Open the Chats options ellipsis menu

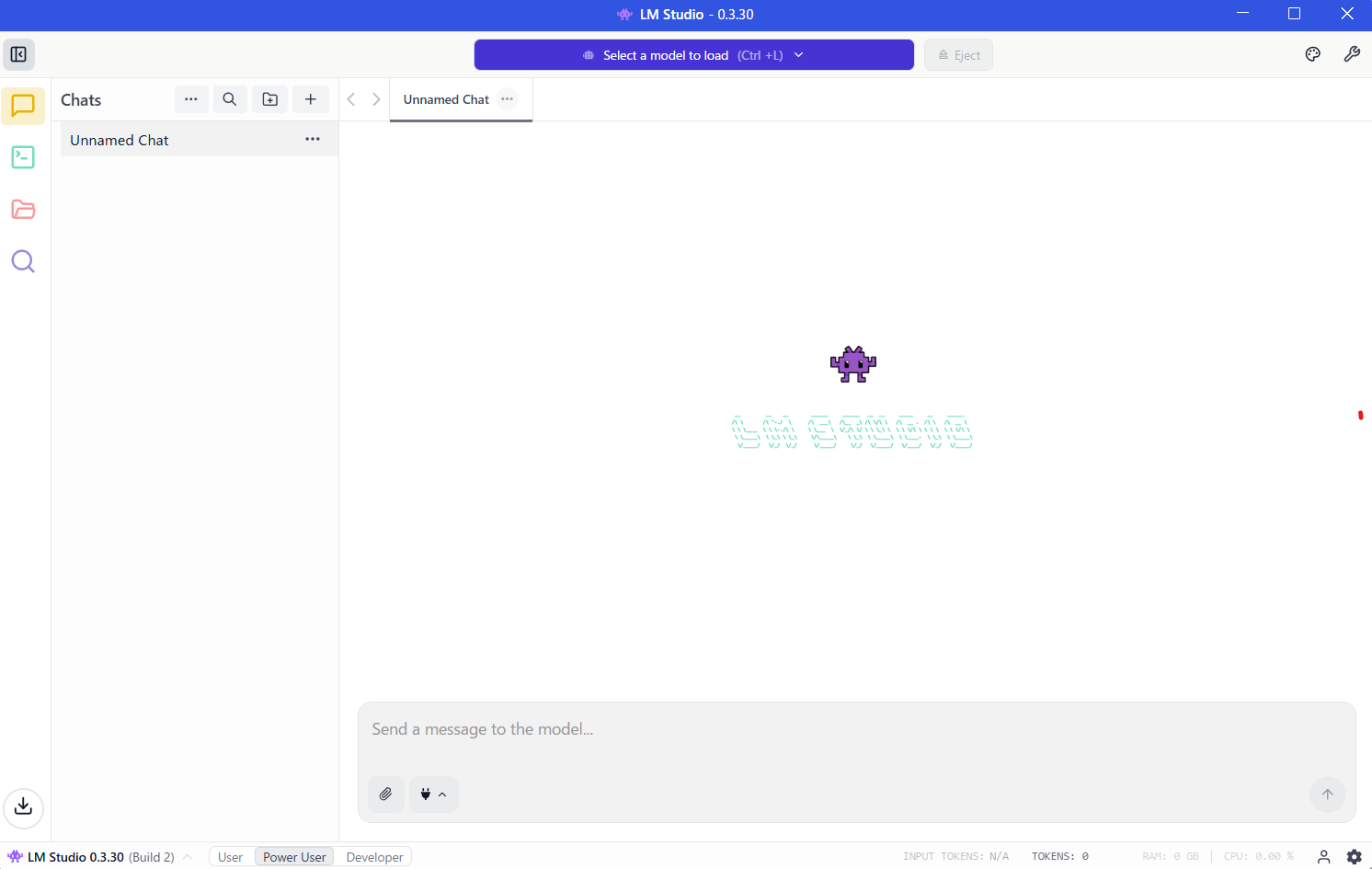(x=191, y=99)
